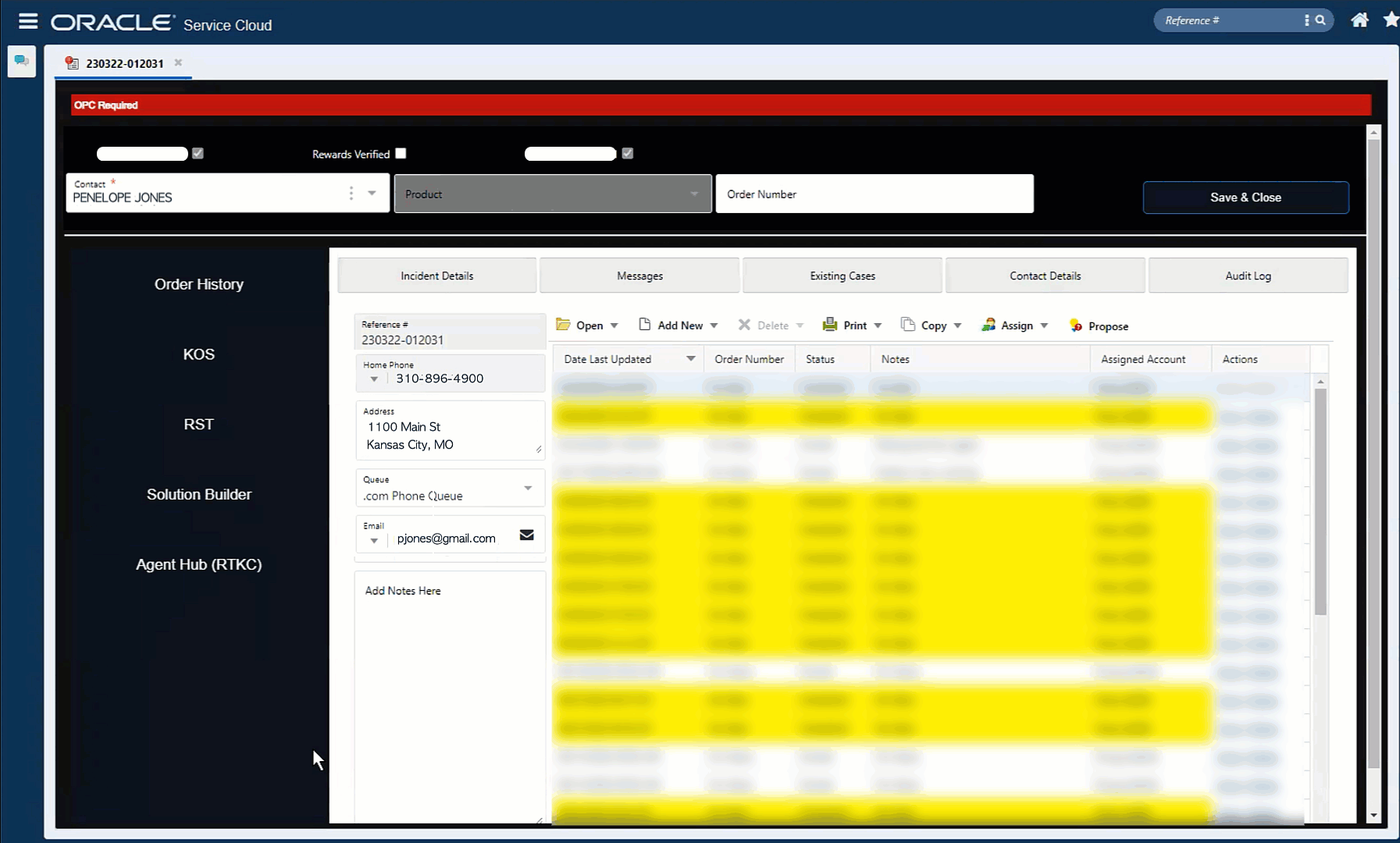Click the Email field pjones@gmail.com

(x=450, y=533)
